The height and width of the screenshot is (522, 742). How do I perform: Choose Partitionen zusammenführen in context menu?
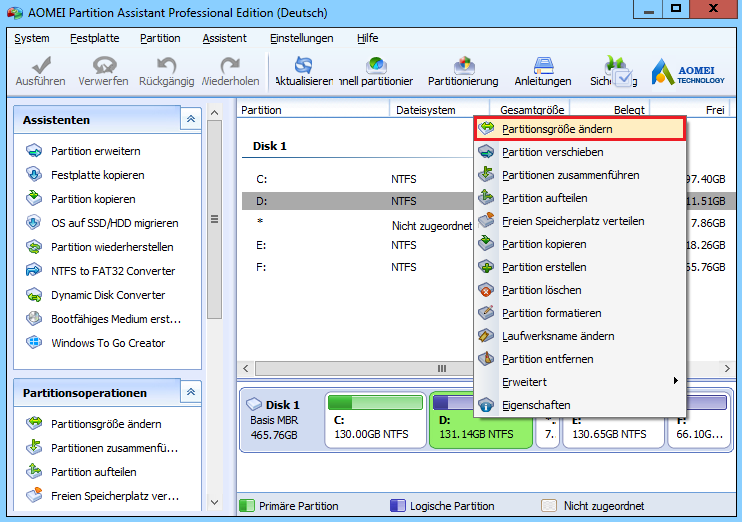(580, 175)
